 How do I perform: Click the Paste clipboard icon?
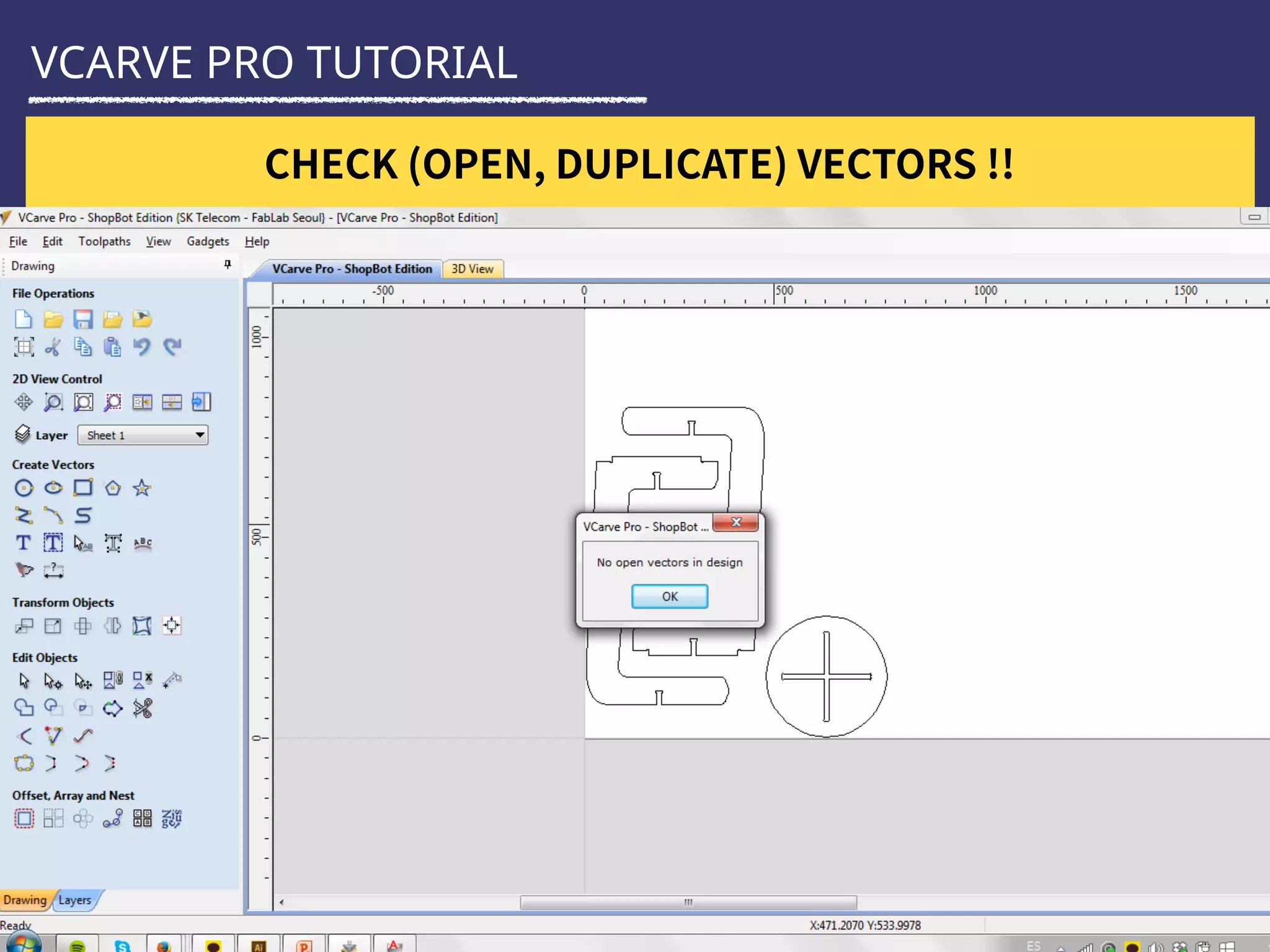tap(112, 346)
